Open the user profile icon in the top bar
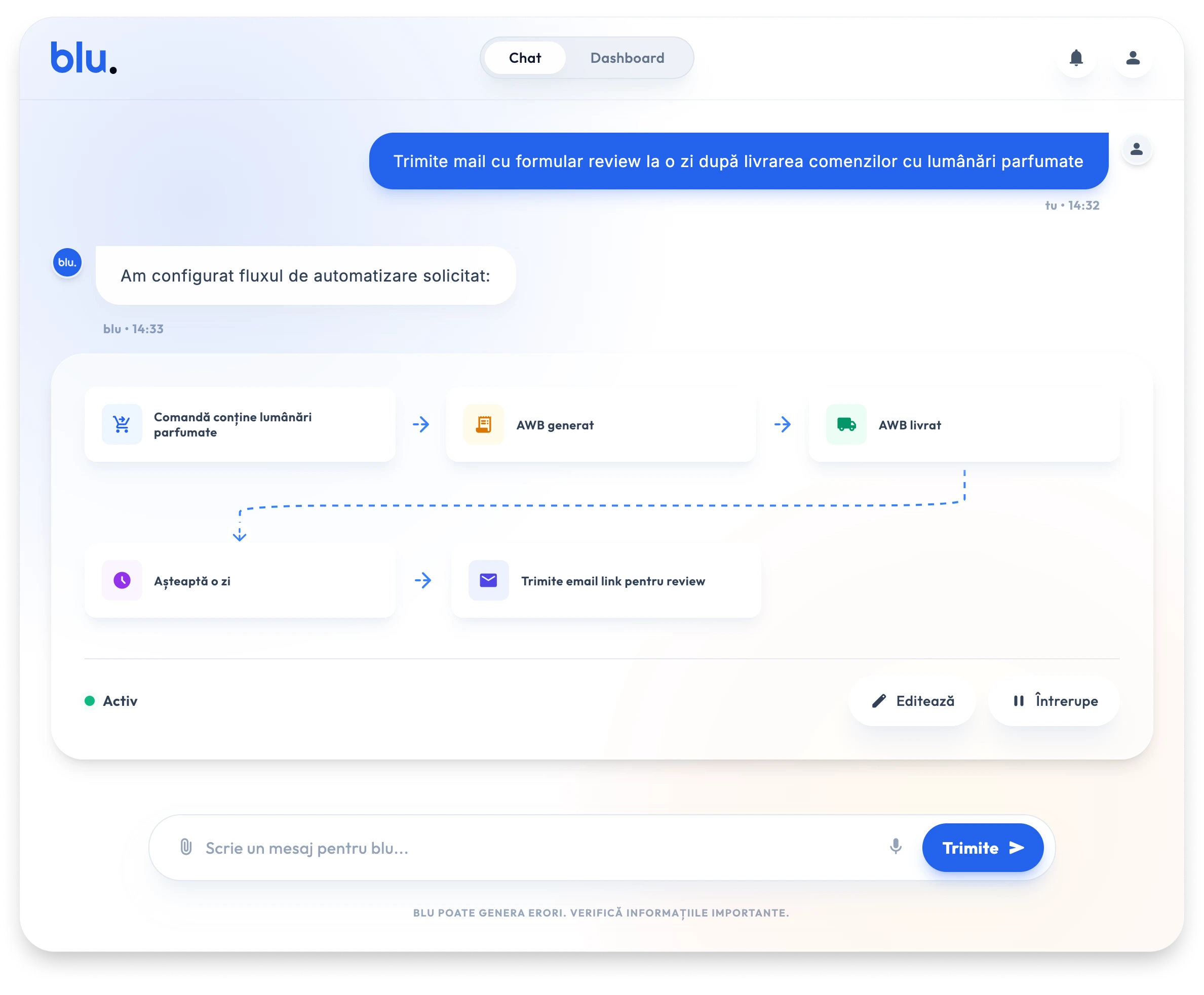This screenshot has height=995, width=1204. tap(1133, 57)
